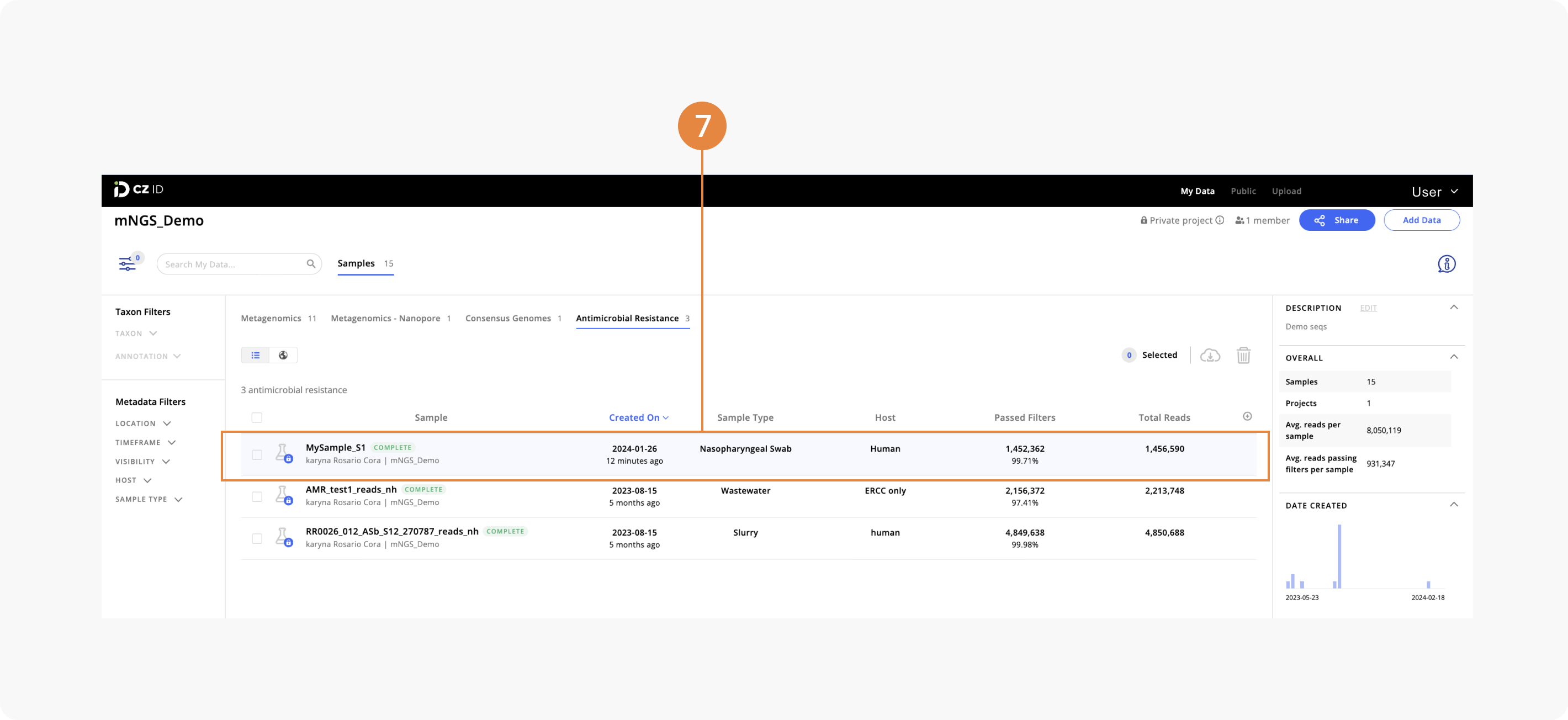Go to My Data

pyautogui.click(x=1198, y=191)
